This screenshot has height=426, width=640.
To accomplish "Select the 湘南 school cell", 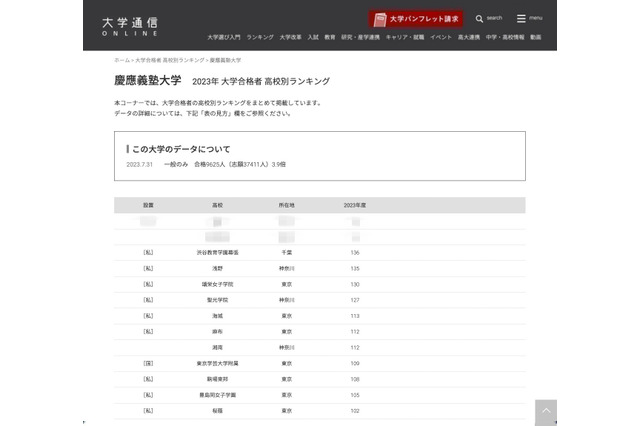I will click(218, 348).
